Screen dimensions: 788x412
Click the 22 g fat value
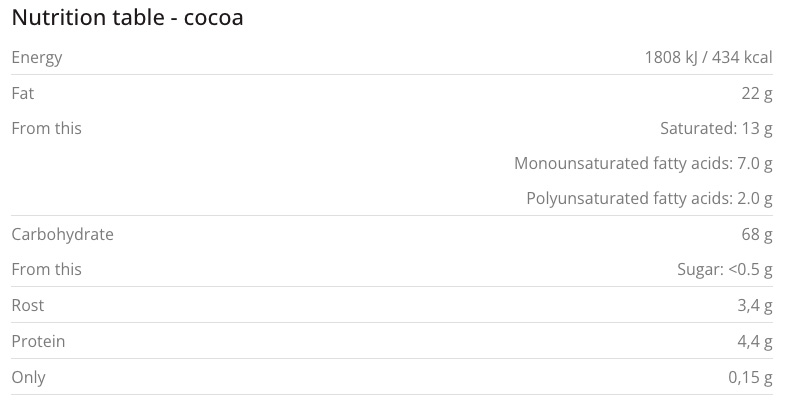(756, 93)
